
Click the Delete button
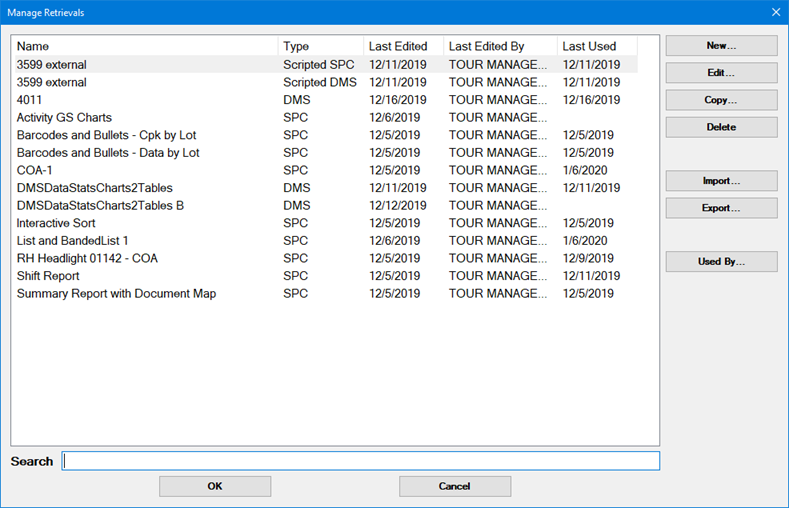point(721,127)
